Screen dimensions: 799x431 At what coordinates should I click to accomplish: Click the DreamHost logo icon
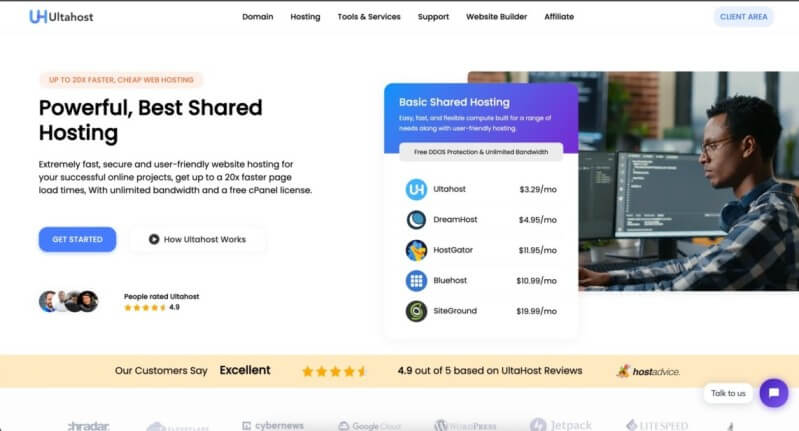416,219
